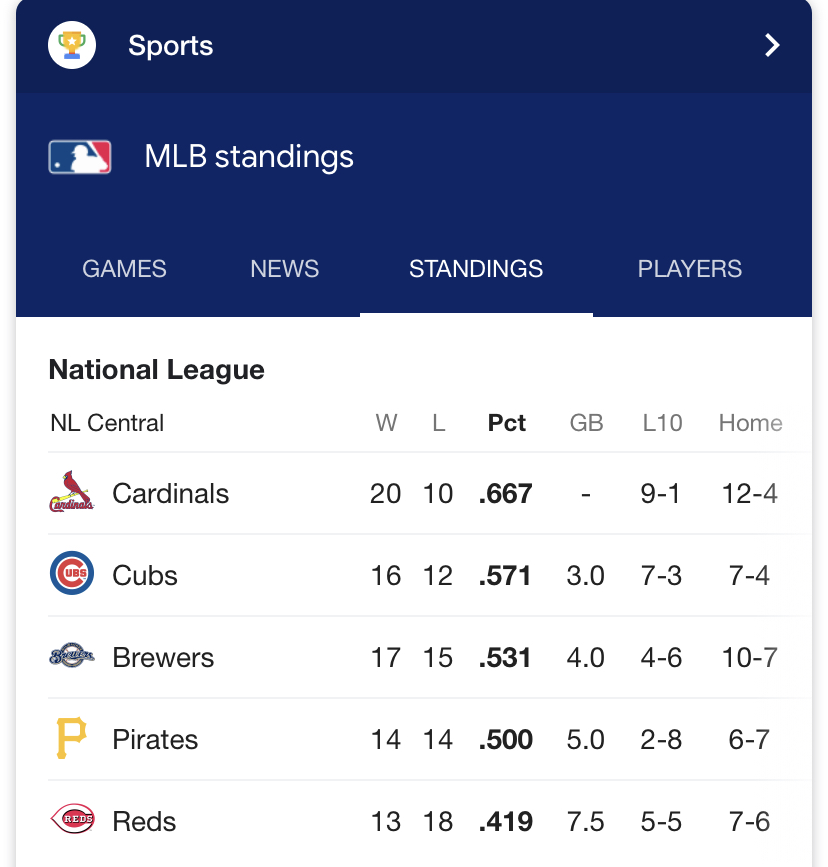Sort standings by Pct column header
Screen dimensions: 828x867
507,423
